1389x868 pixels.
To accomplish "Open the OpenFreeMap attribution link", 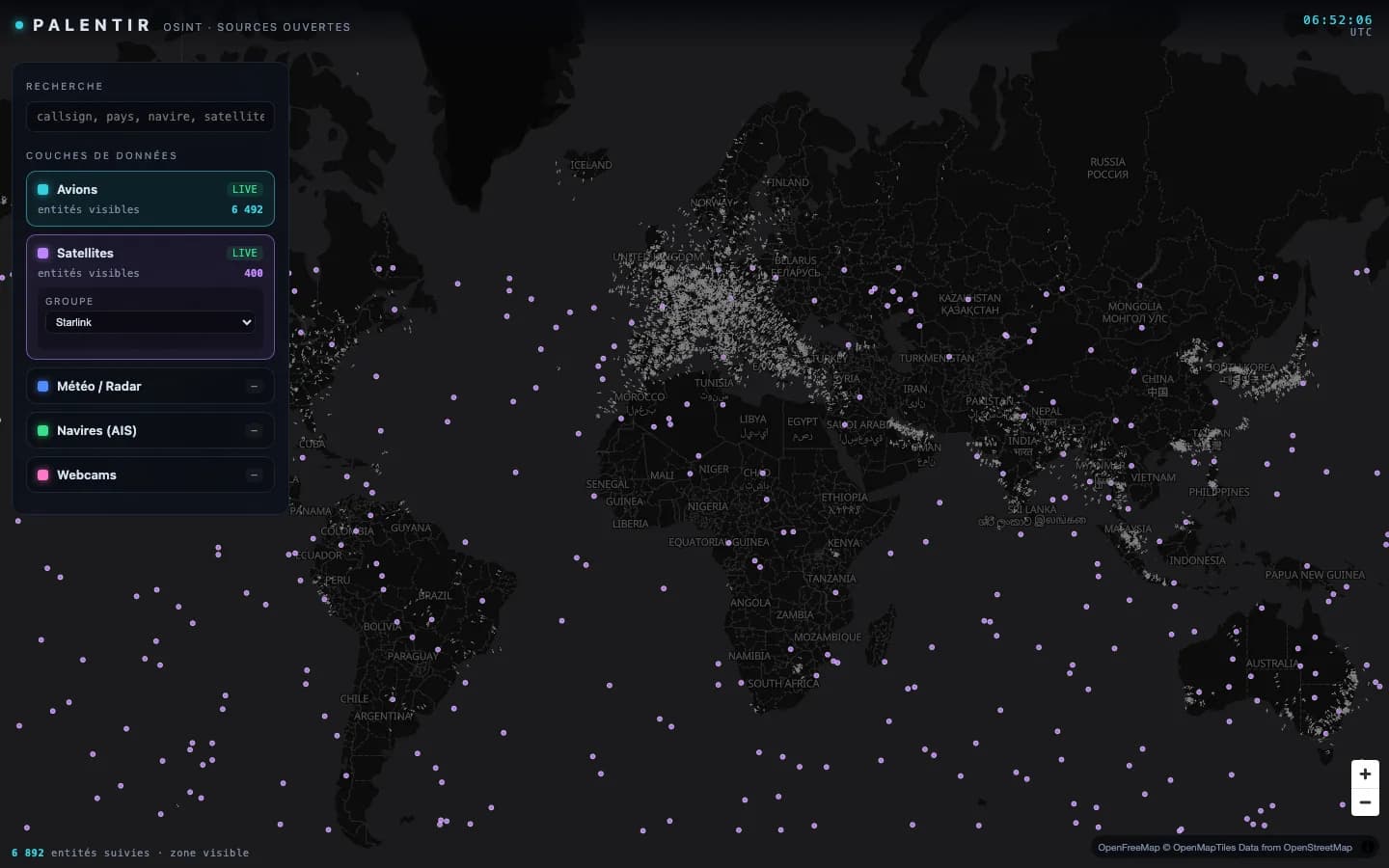I will 1129,848.
